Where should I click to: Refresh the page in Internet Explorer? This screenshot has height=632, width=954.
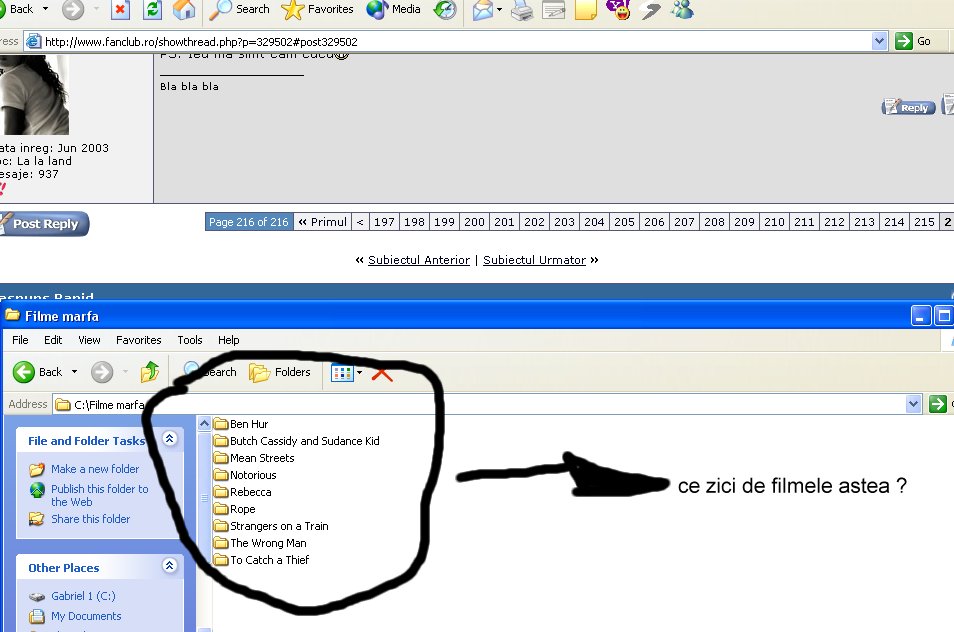152,10
